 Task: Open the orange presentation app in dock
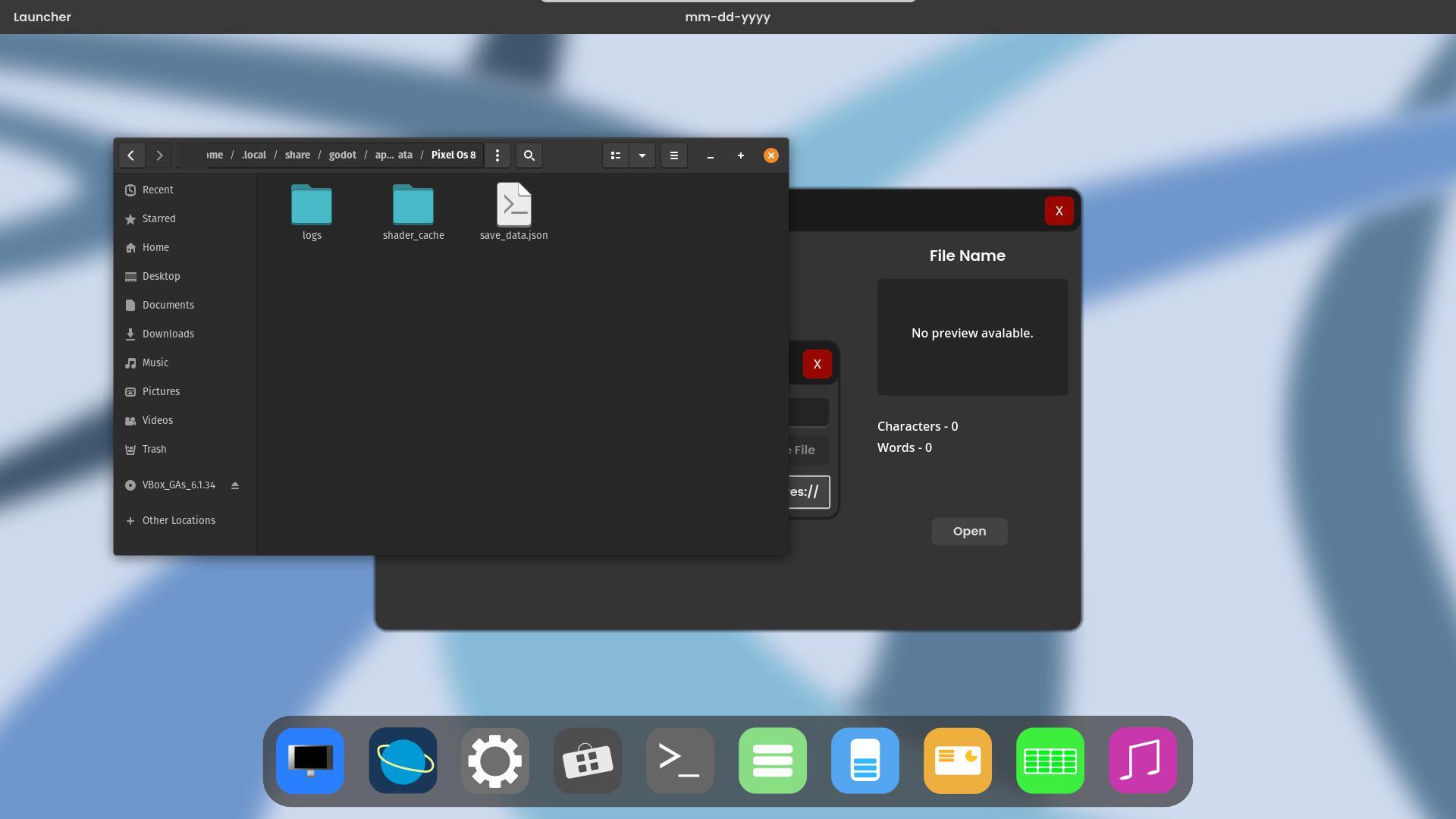point(958,761)
